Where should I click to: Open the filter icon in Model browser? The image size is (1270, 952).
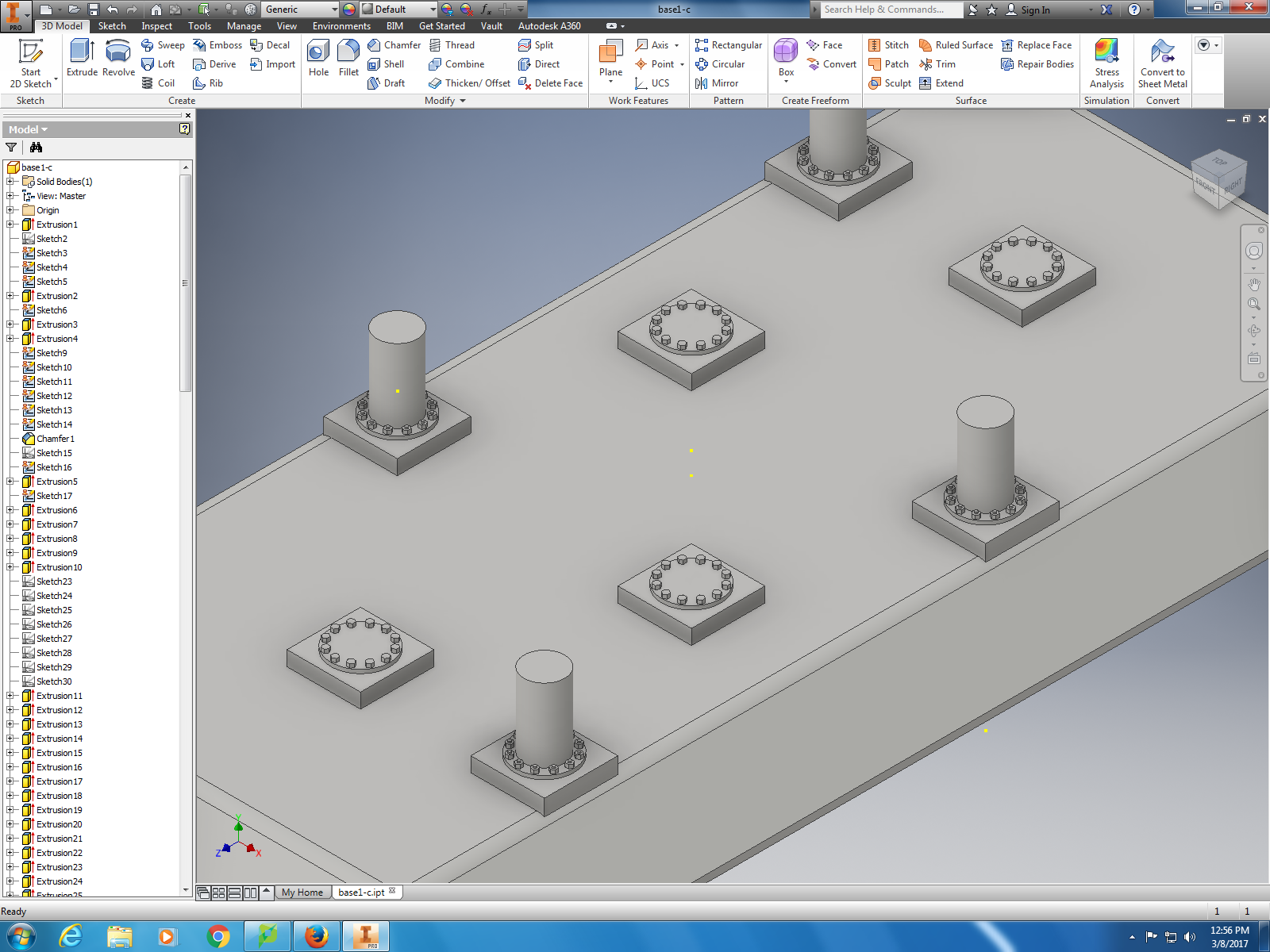coord(11,148)
